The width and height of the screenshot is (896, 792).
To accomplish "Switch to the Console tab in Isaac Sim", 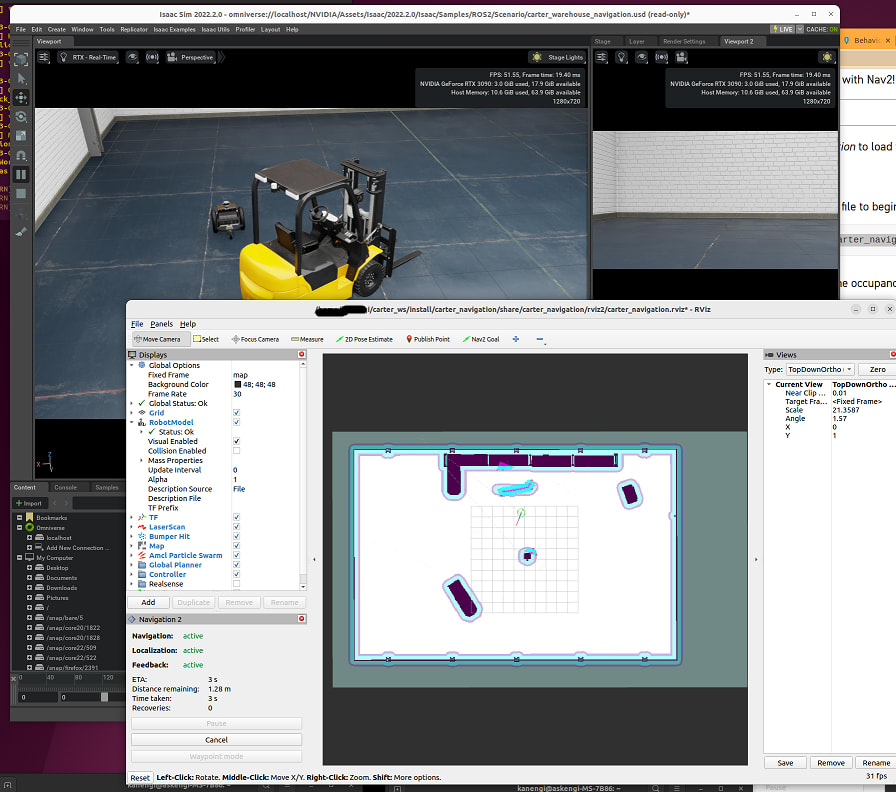I will (65, 487).
